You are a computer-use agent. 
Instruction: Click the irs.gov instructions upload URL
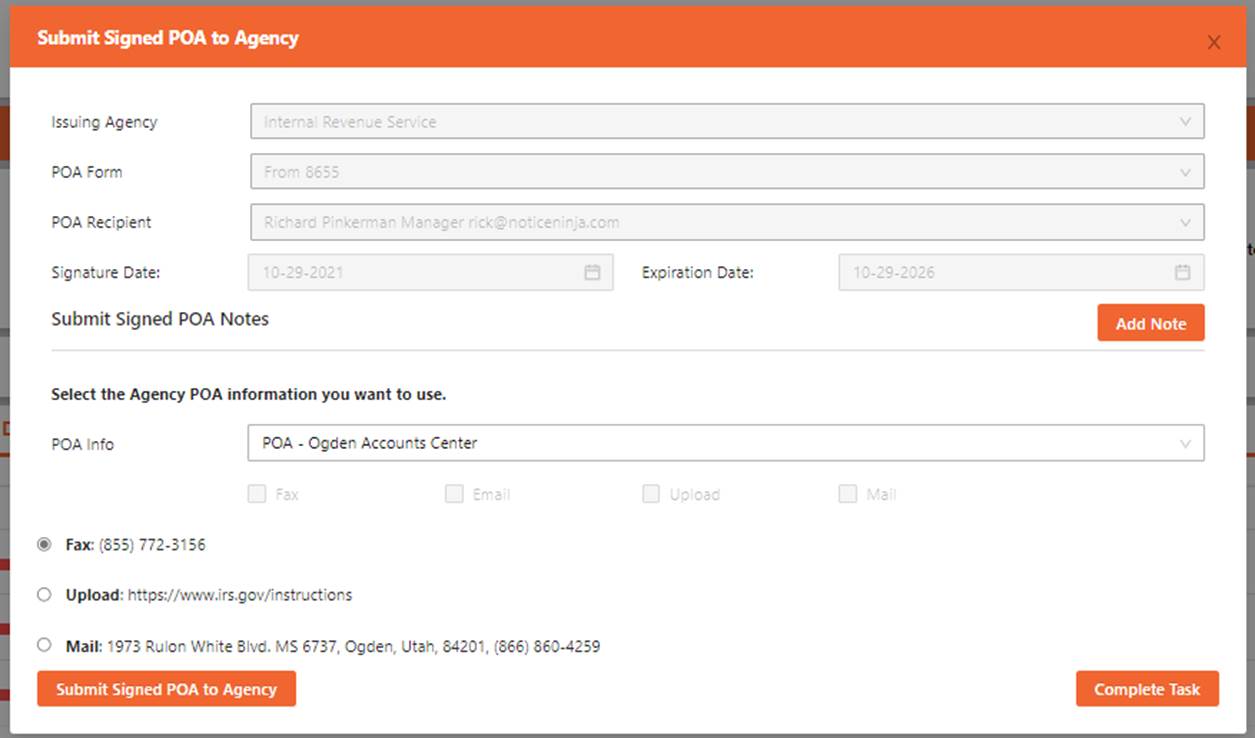[240, 595]
